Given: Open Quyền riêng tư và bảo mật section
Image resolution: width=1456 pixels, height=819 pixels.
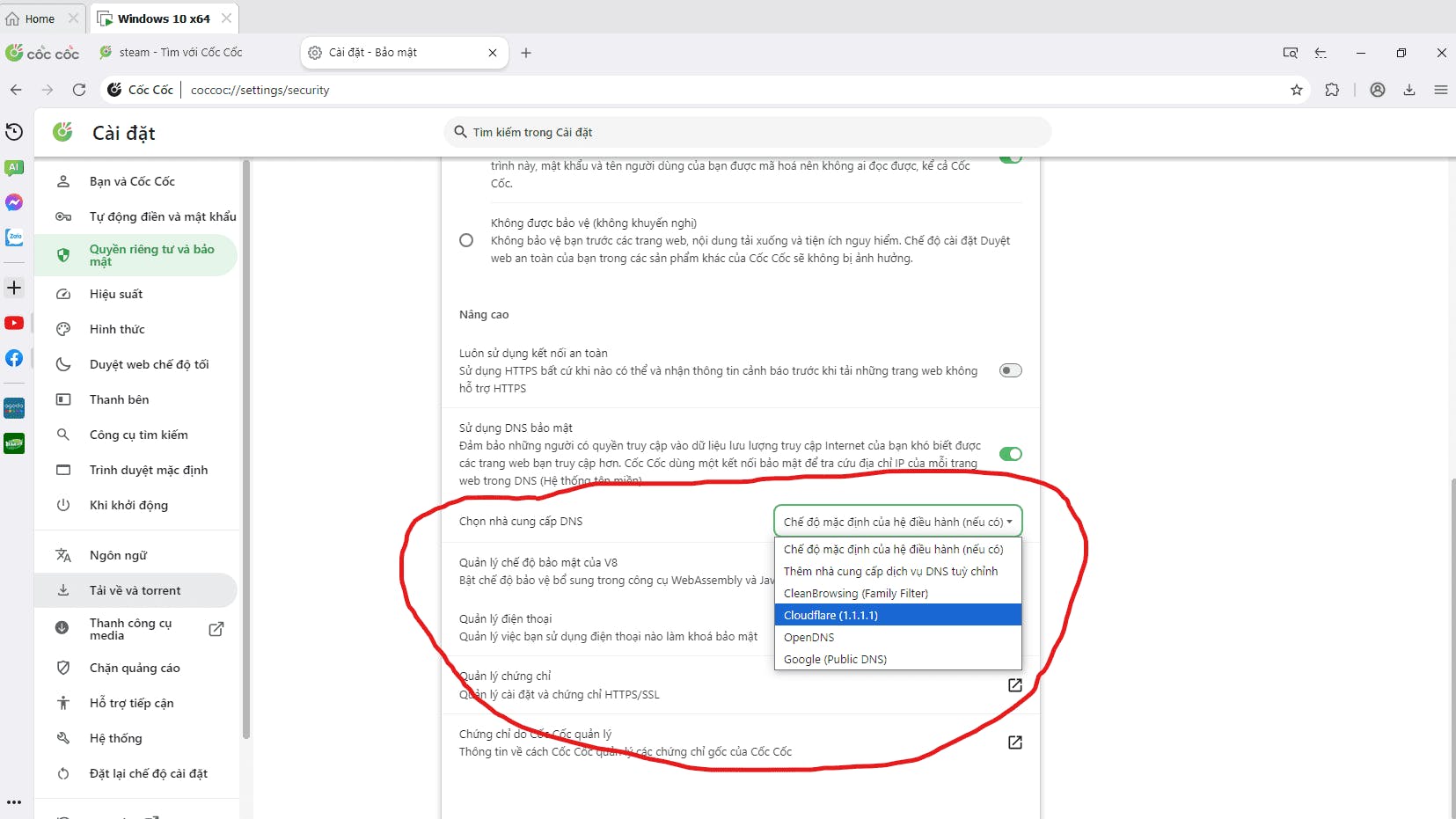Looking at the screenshot, I should coord(136,255).
